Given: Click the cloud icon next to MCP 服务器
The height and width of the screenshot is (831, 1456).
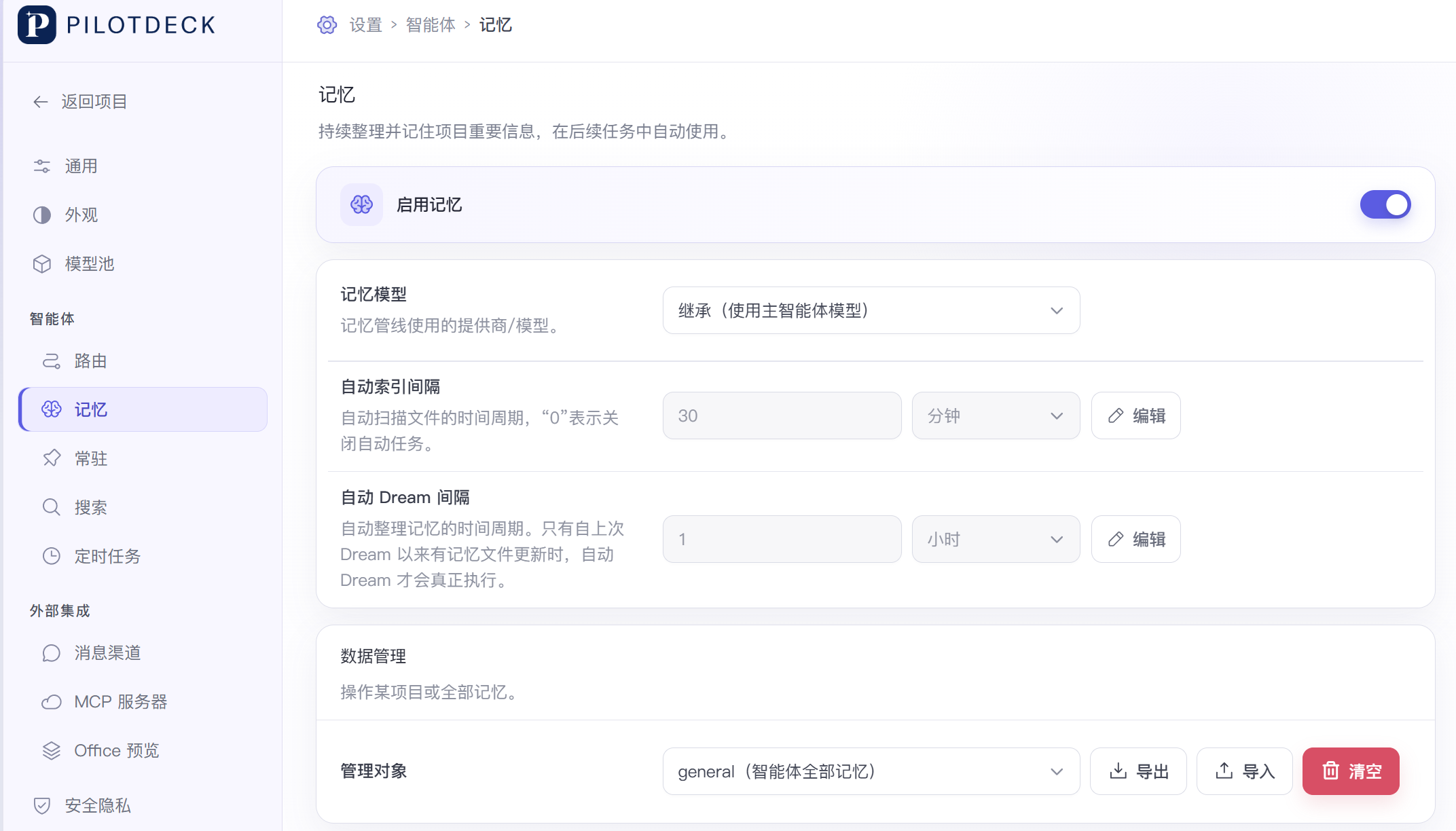Looking at the screenshot, I should (52, 702).
